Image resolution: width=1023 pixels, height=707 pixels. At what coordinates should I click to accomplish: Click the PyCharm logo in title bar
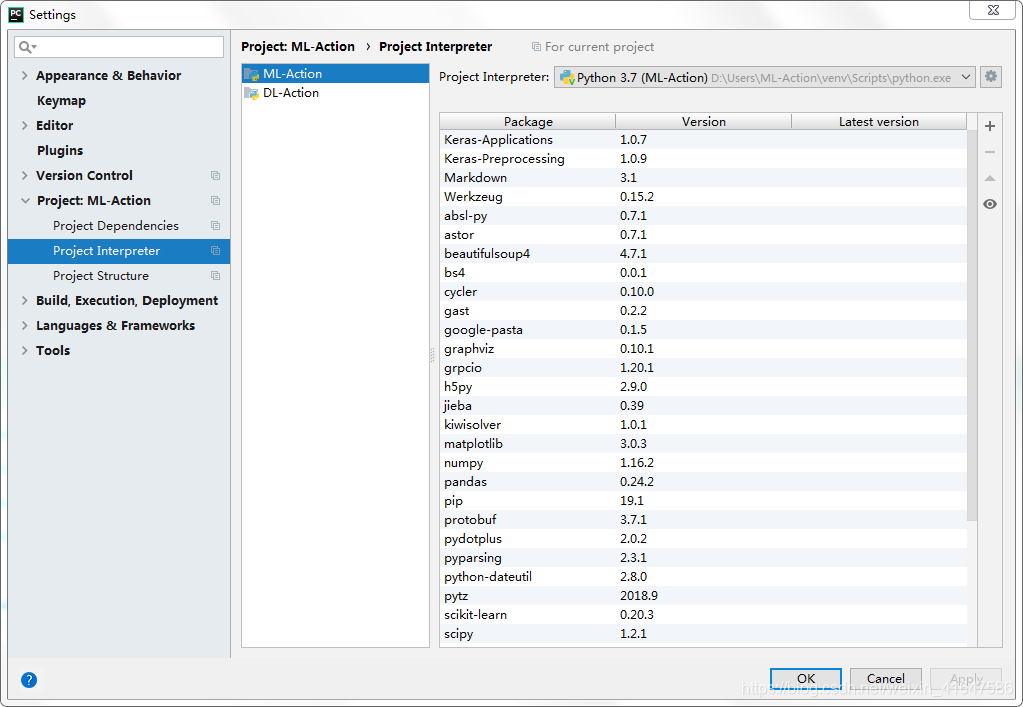(16, 14)
